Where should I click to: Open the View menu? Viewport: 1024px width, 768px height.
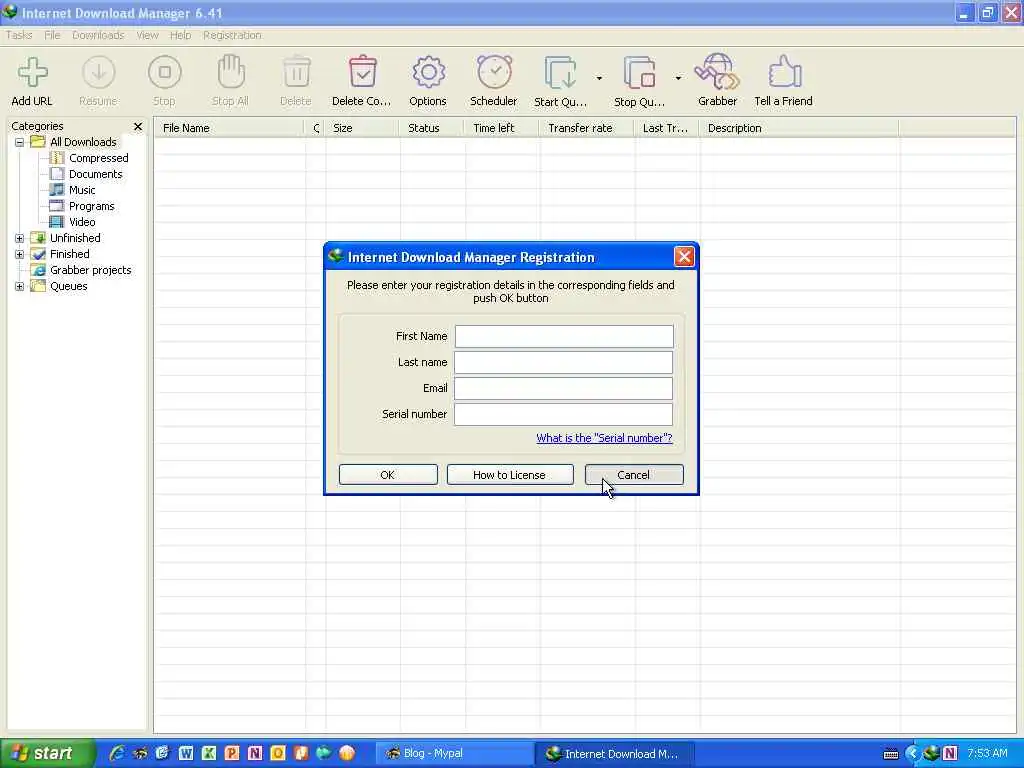148,35
